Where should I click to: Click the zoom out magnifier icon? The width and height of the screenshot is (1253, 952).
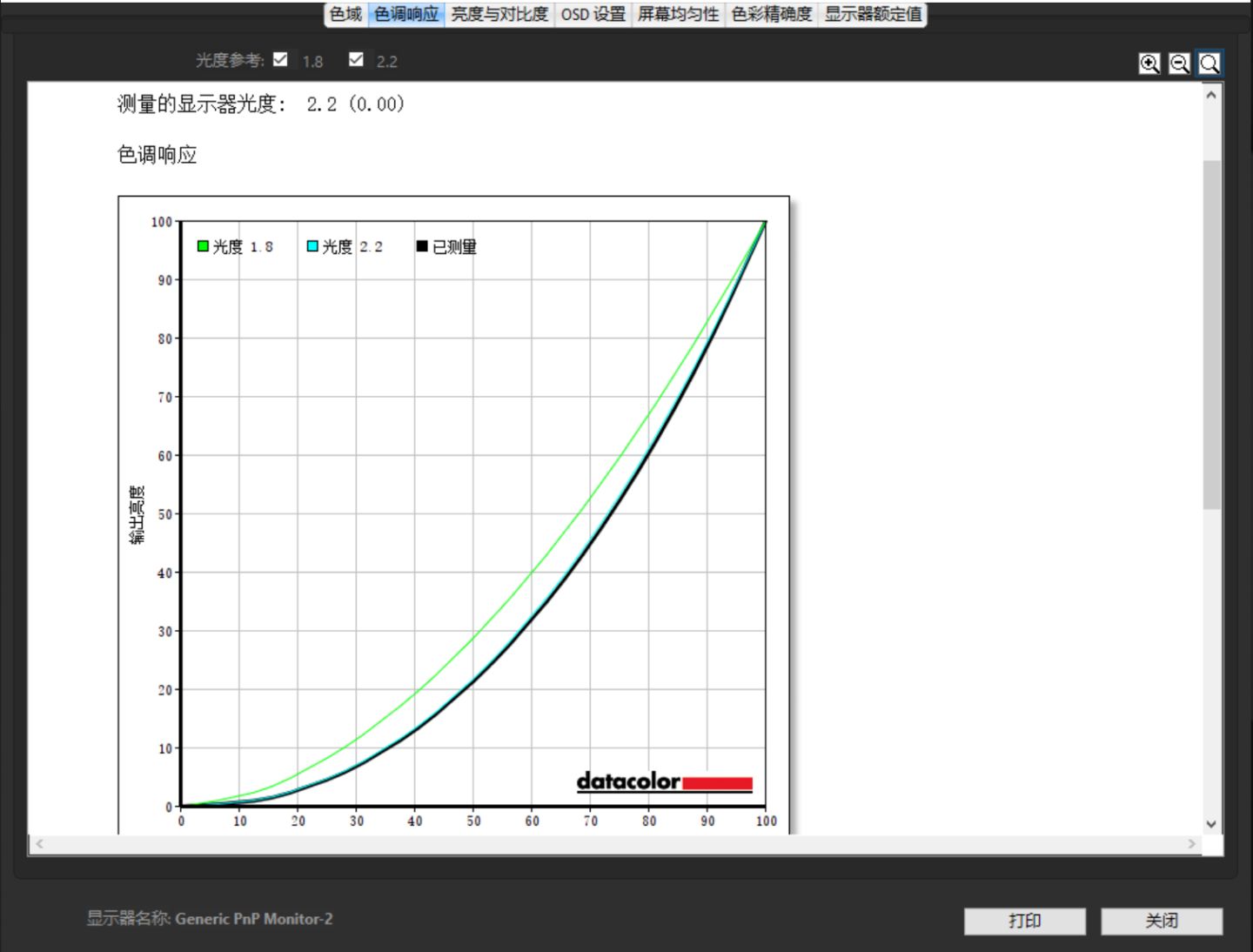pos(1179,64)
